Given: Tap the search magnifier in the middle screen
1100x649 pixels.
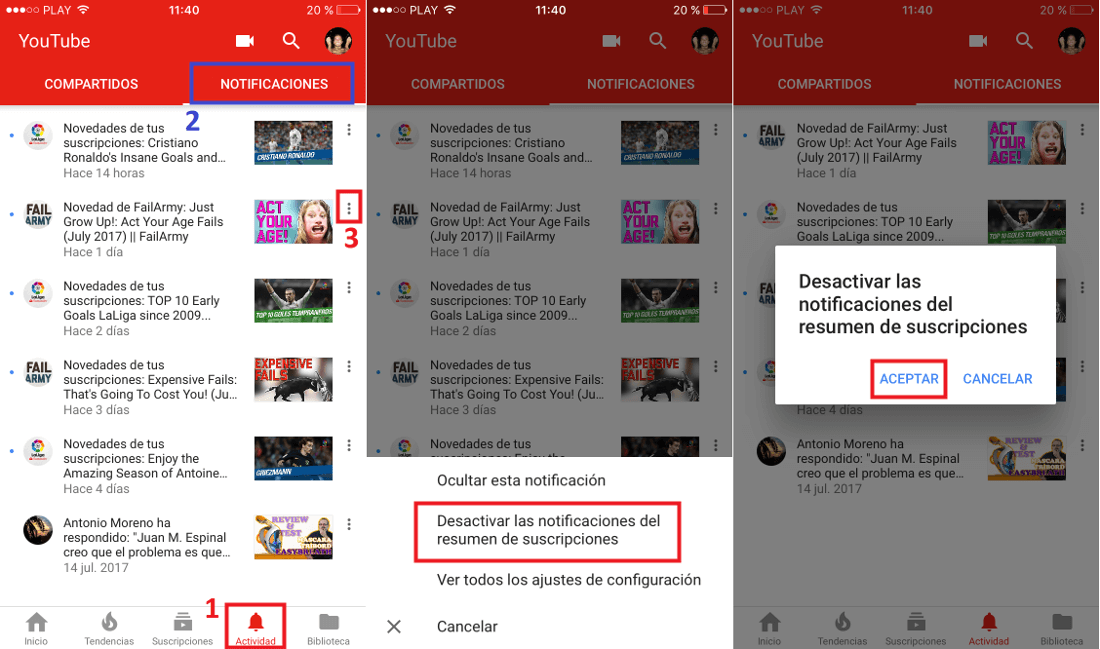Looking at the screenshot, I should [657, 41].
